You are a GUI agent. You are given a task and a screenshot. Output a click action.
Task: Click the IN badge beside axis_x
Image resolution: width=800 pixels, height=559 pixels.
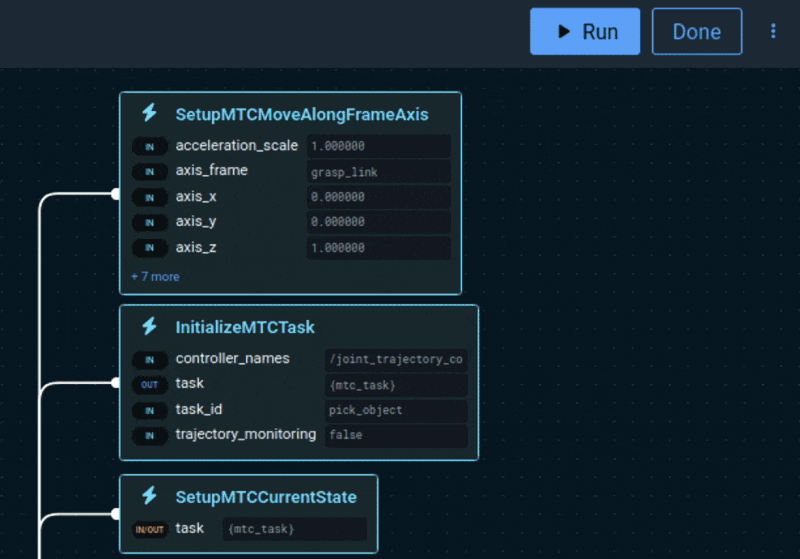click(149, 197)
